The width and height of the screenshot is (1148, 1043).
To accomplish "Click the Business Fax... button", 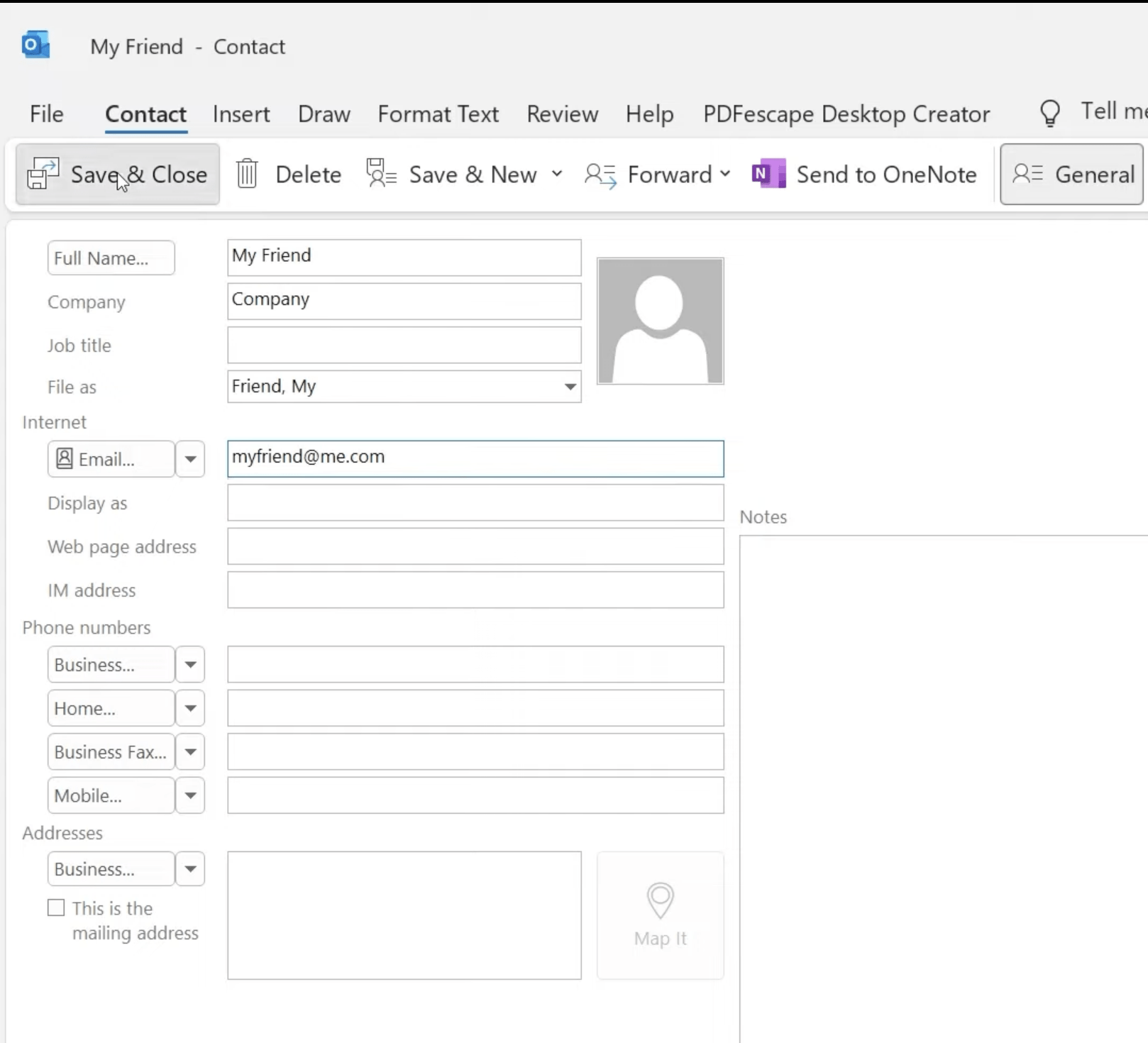I will [111, 752].
